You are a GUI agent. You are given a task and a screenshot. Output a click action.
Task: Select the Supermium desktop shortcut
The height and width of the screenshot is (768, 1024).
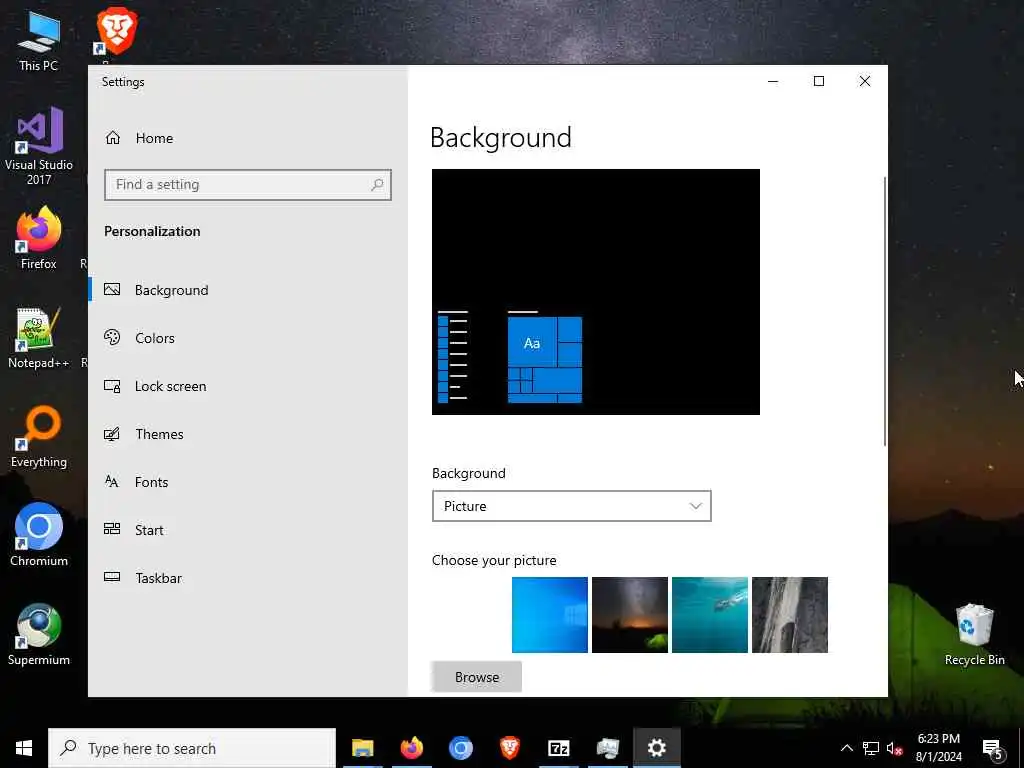tap(39, 633)
